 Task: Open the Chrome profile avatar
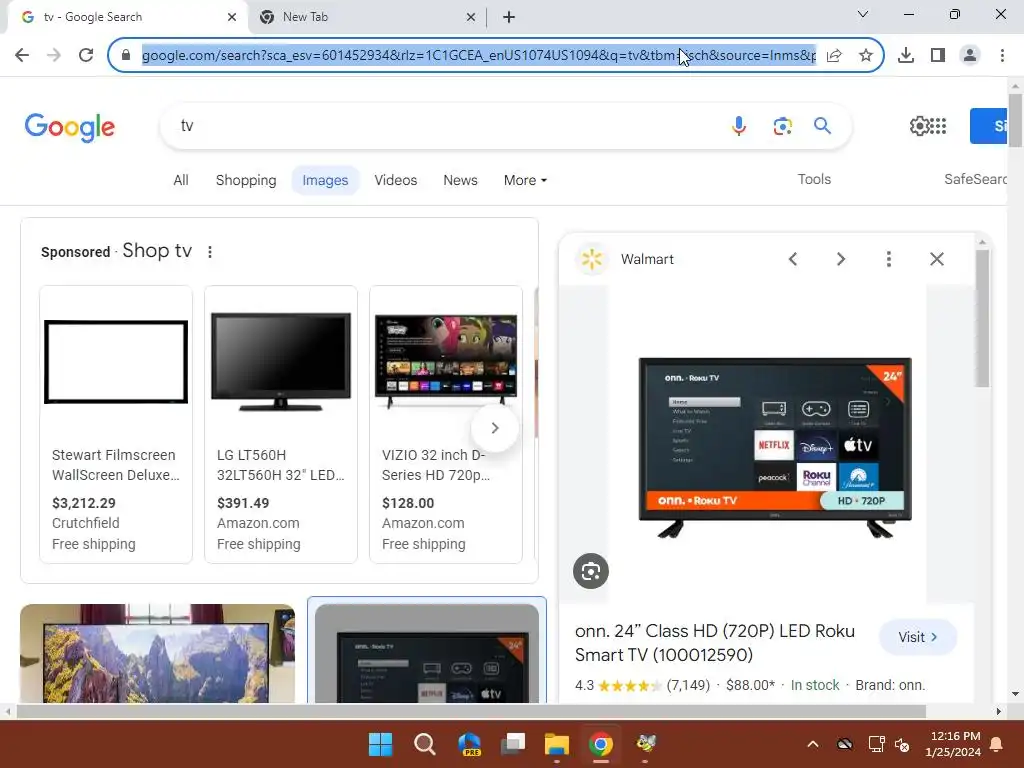pos(970,55)
